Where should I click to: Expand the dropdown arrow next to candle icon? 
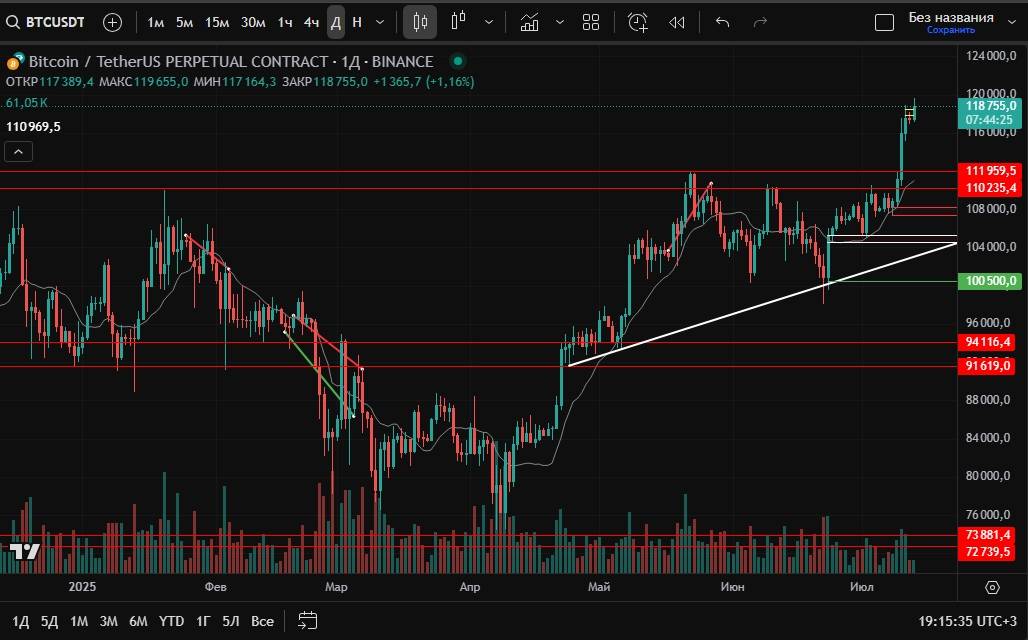coord(488,22)
